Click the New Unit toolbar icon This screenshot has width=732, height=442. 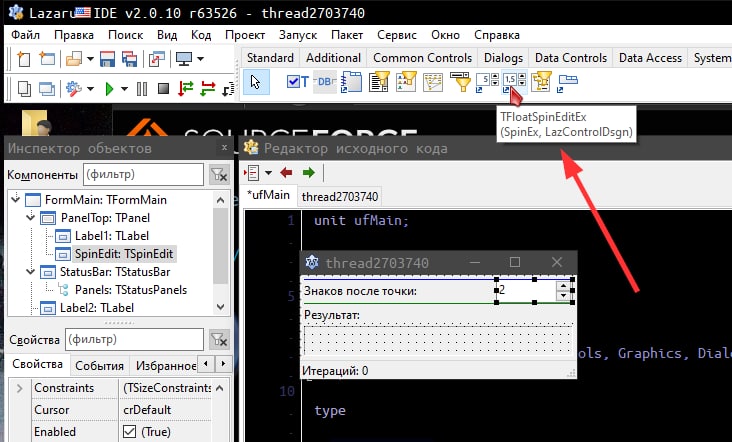click(x=23, y=59)
